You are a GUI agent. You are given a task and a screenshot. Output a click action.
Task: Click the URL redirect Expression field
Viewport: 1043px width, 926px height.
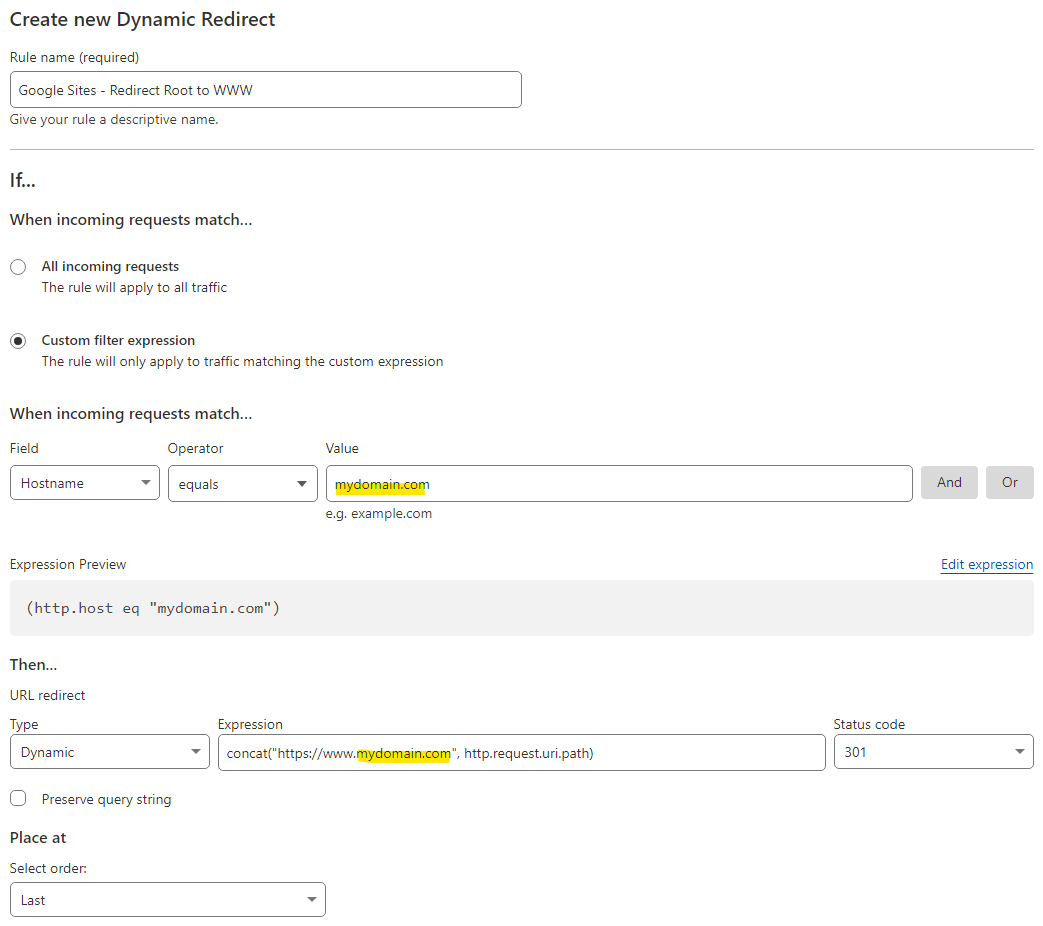[521, 753]
